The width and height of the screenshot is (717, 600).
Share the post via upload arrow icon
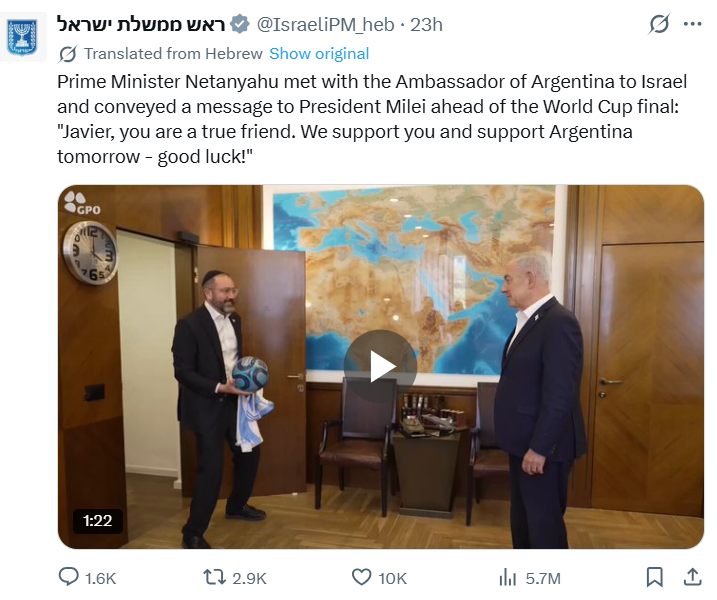(693, 577)
